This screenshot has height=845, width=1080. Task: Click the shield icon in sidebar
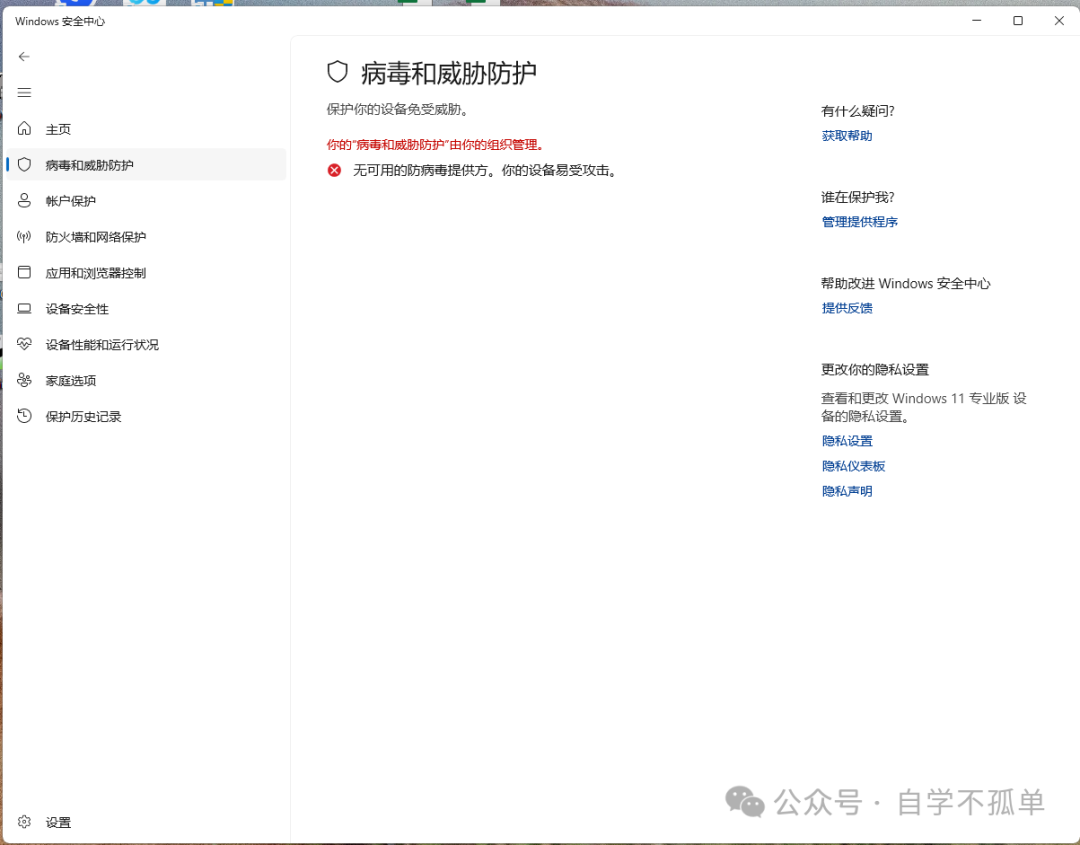point(24,164)
